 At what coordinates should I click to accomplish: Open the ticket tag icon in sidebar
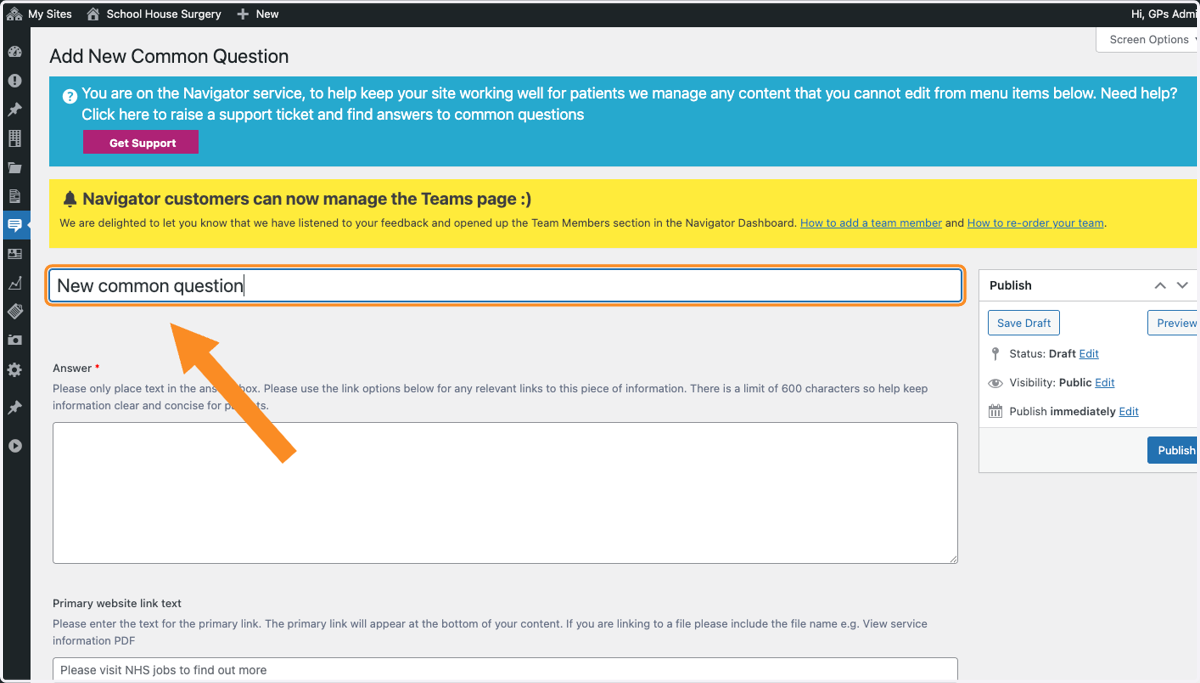click(15, 312)
